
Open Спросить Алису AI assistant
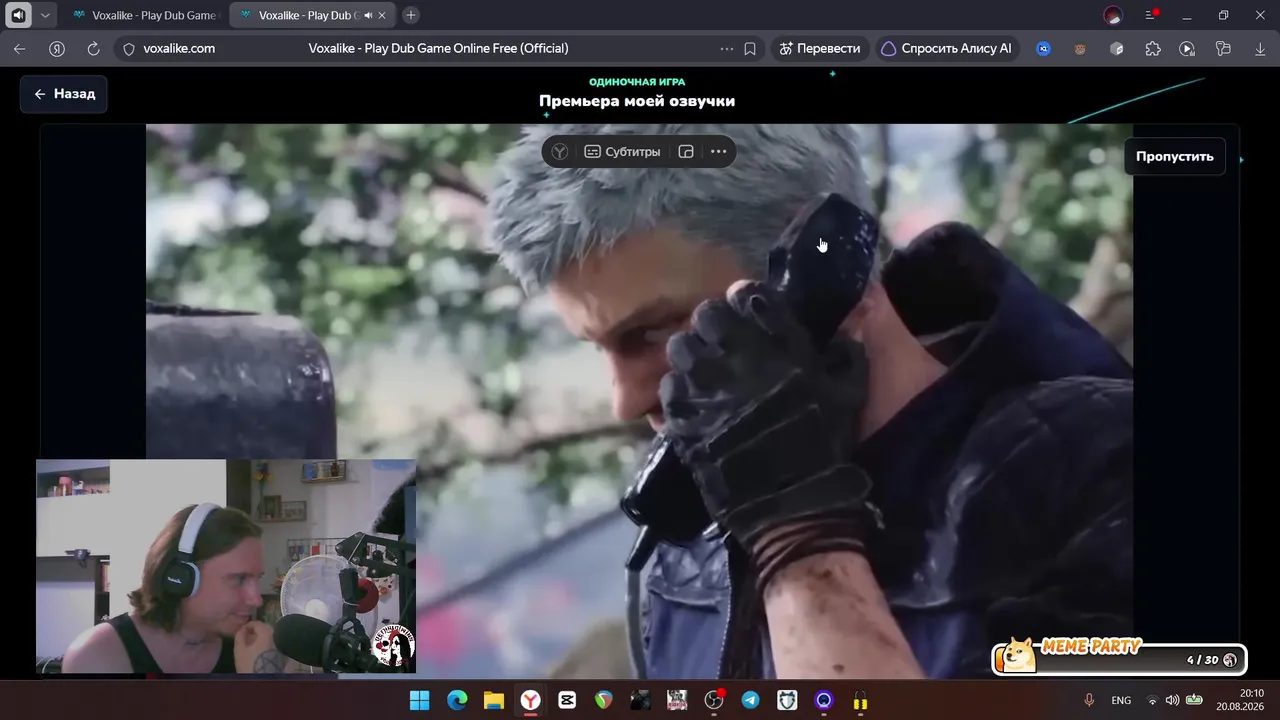point(946,48)
